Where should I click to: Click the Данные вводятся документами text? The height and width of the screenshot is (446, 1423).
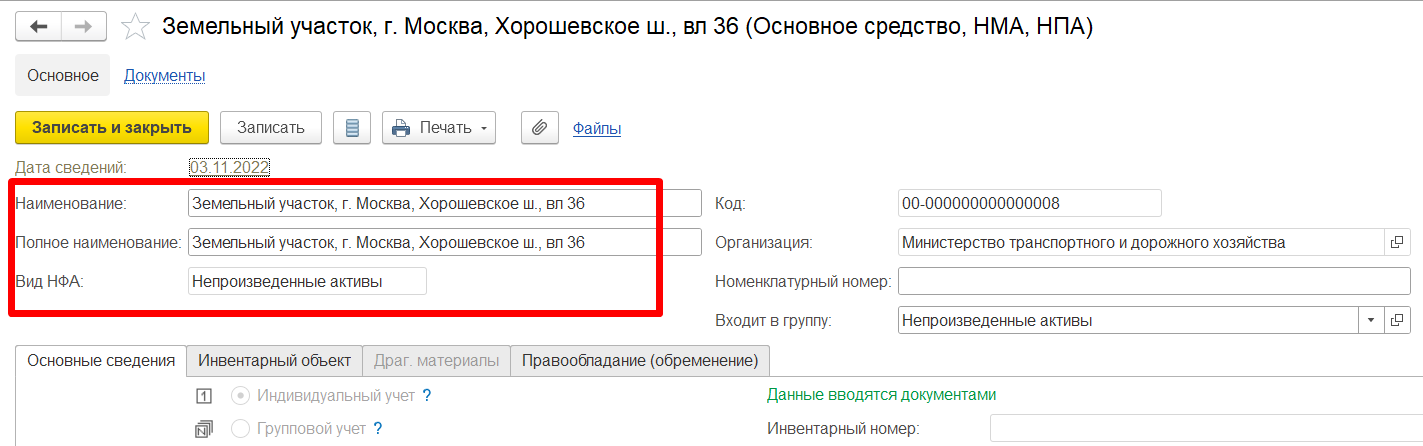point(881,394)
